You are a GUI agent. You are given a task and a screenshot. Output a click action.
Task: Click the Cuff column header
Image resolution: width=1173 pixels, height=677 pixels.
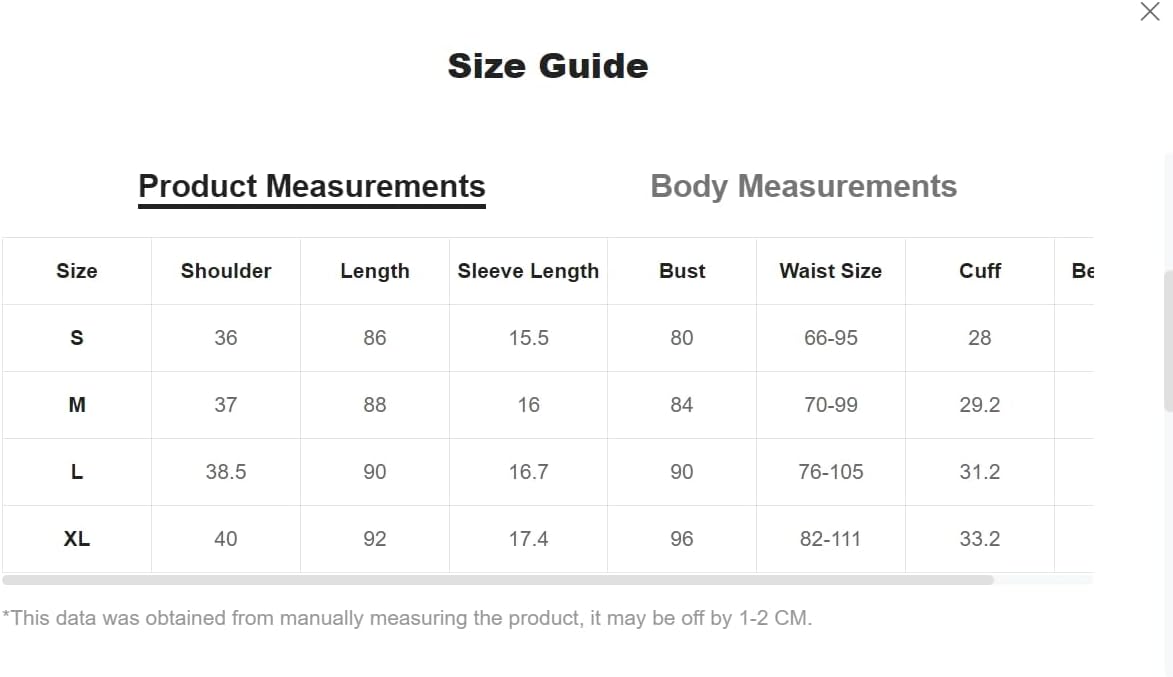click(980, 271)
